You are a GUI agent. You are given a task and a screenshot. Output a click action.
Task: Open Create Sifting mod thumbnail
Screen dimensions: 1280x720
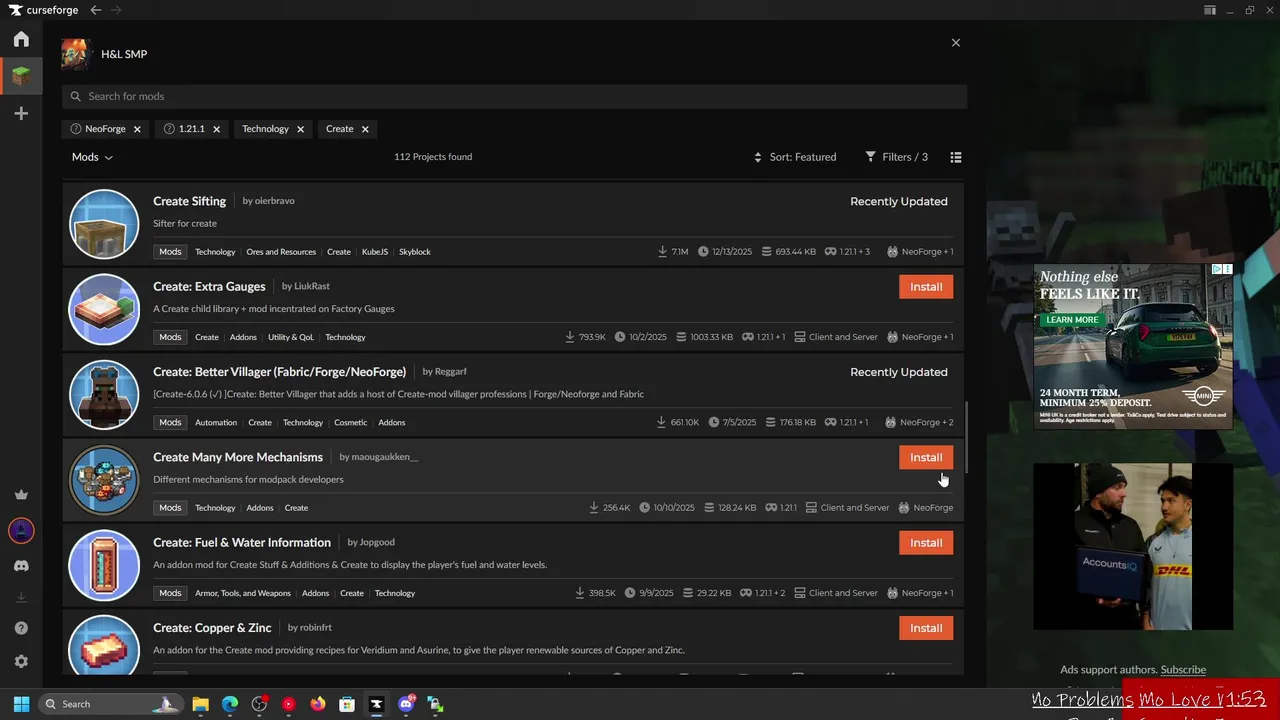[x=104, y=223]
